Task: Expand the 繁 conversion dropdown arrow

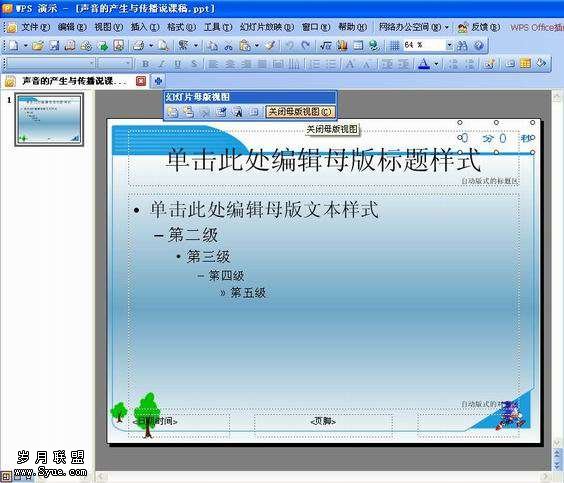Action: [x=196, y=46]
